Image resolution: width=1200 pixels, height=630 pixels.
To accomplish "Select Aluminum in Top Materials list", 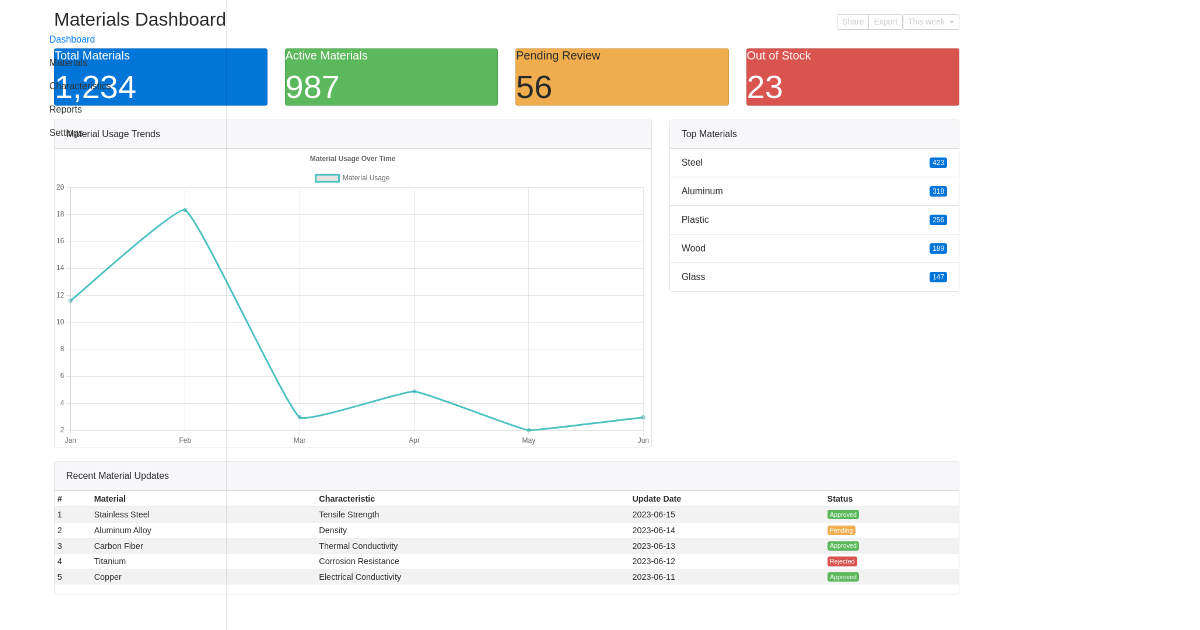I will tap(814, 191).
